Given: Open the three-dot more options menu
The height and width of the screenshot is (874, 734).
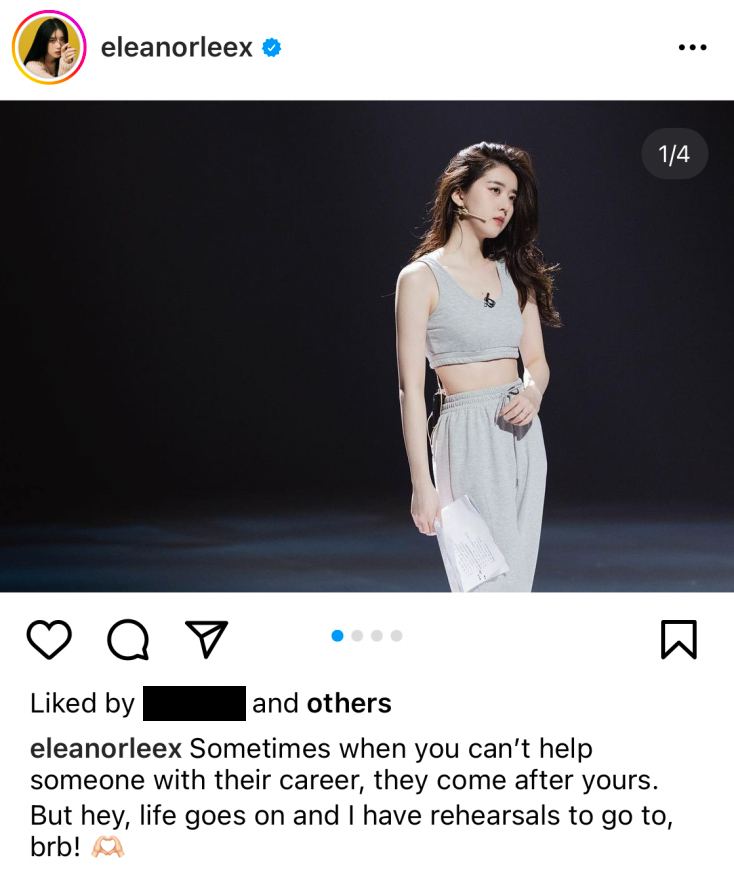Looking at the screenshot, I should (692, 47).
